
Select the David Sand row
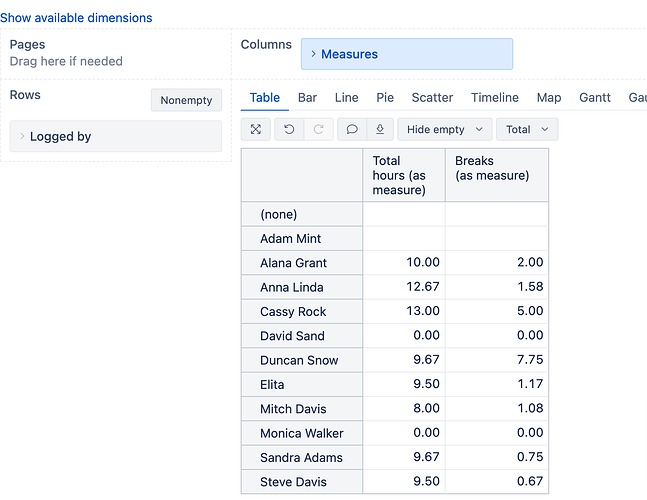click(x=302, y=336)
